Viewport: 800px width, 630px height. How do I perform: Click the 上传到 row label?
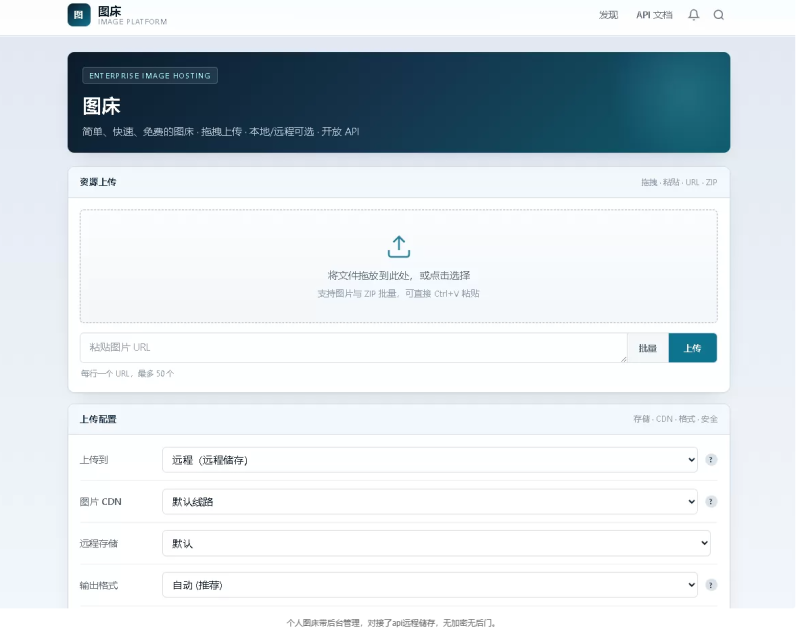coord(94,460)
